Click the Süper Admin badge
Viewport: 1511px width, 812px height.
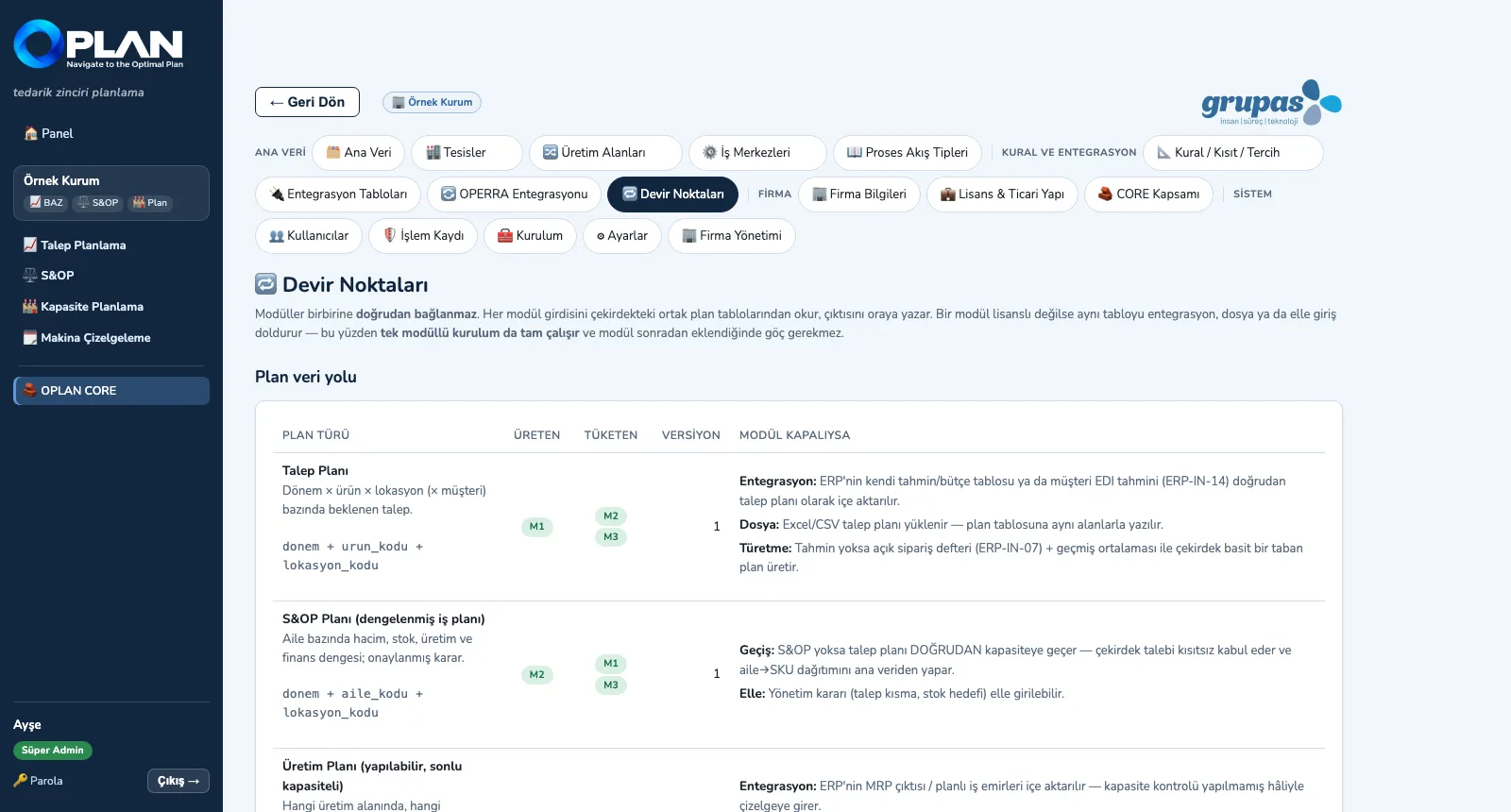tap(53, 751)
